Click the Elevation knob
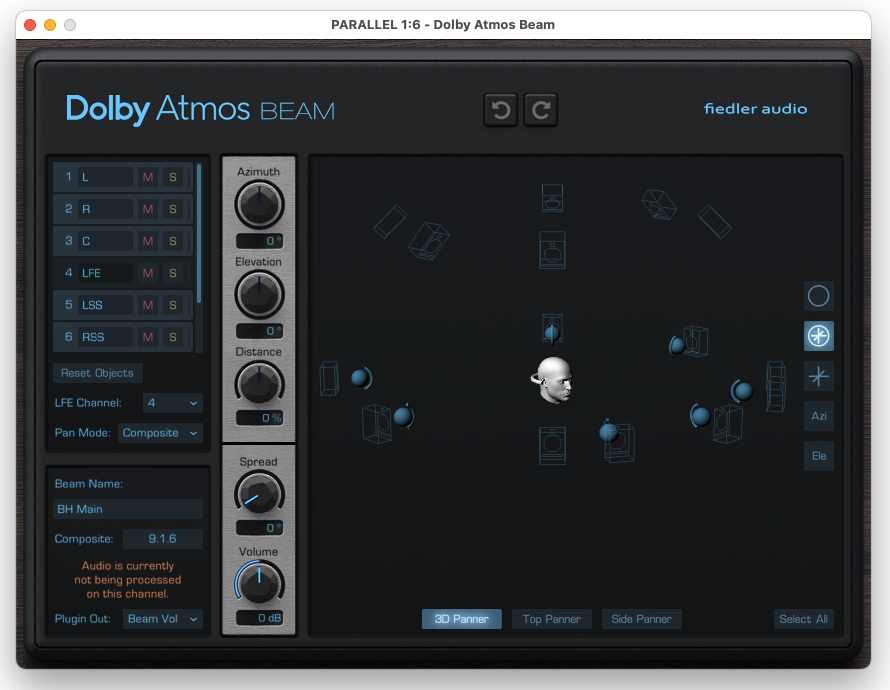This screenshot has width=890, height=690. click(x=259, y=294)
